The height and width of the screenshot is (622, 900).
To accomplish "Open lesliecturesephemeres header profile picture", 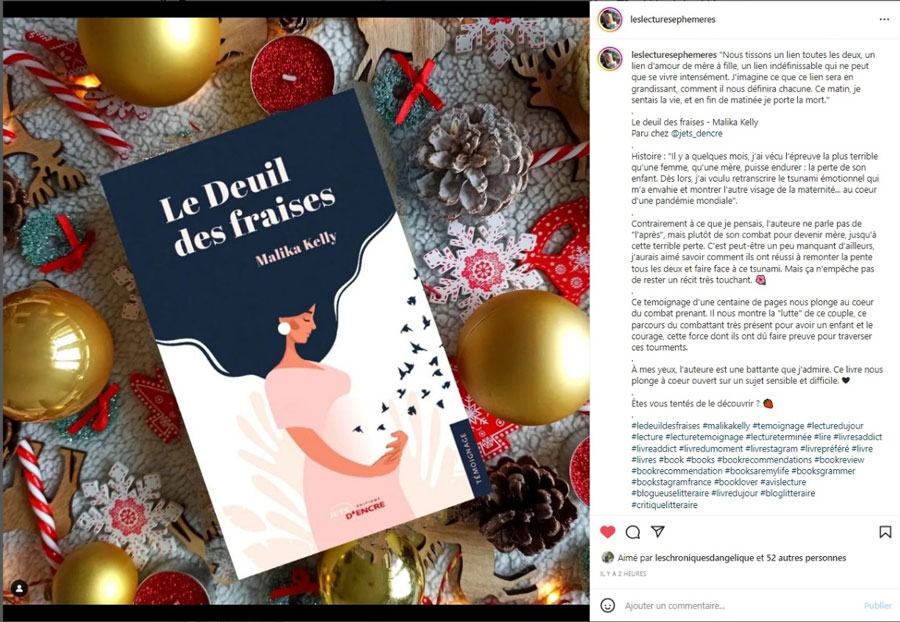I will 610,19.
